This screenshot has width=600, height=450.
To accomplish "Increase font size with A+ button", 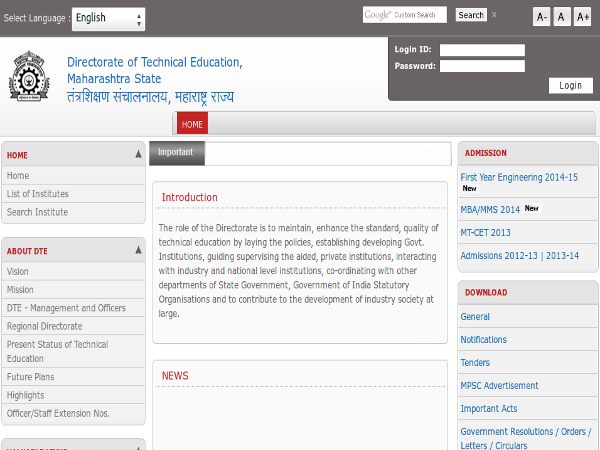I will [582, 17].
